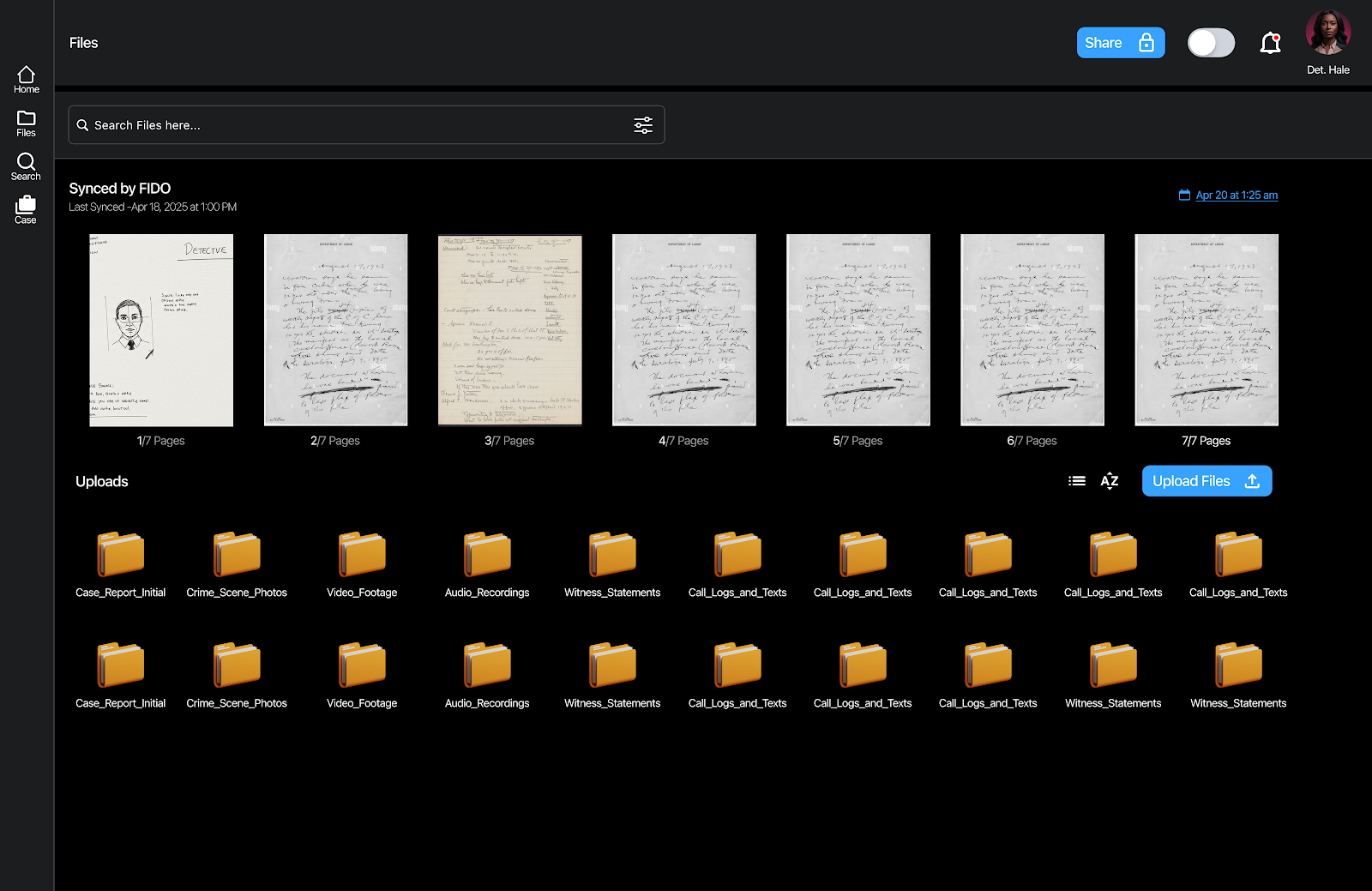Check notifications bell icon
Image resolution: width=1372 pixels, height=891 pixels.
point(1270,43)
